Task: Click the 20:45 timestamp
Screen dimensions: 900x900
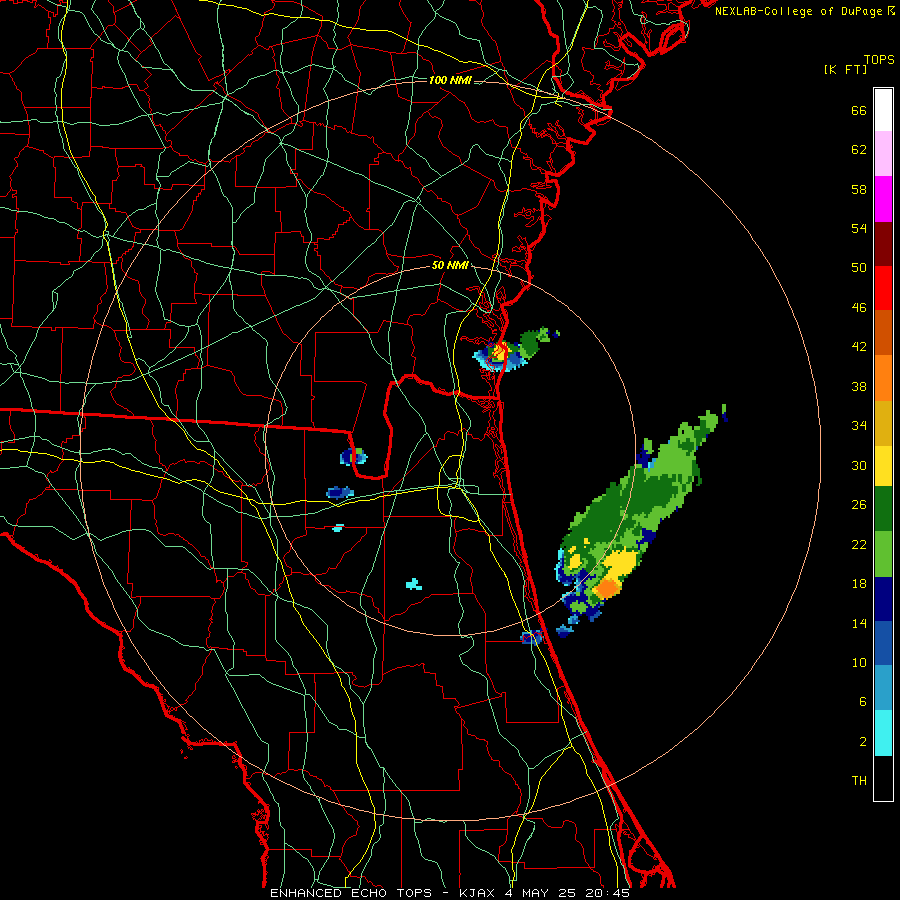Action: (608, 893)
